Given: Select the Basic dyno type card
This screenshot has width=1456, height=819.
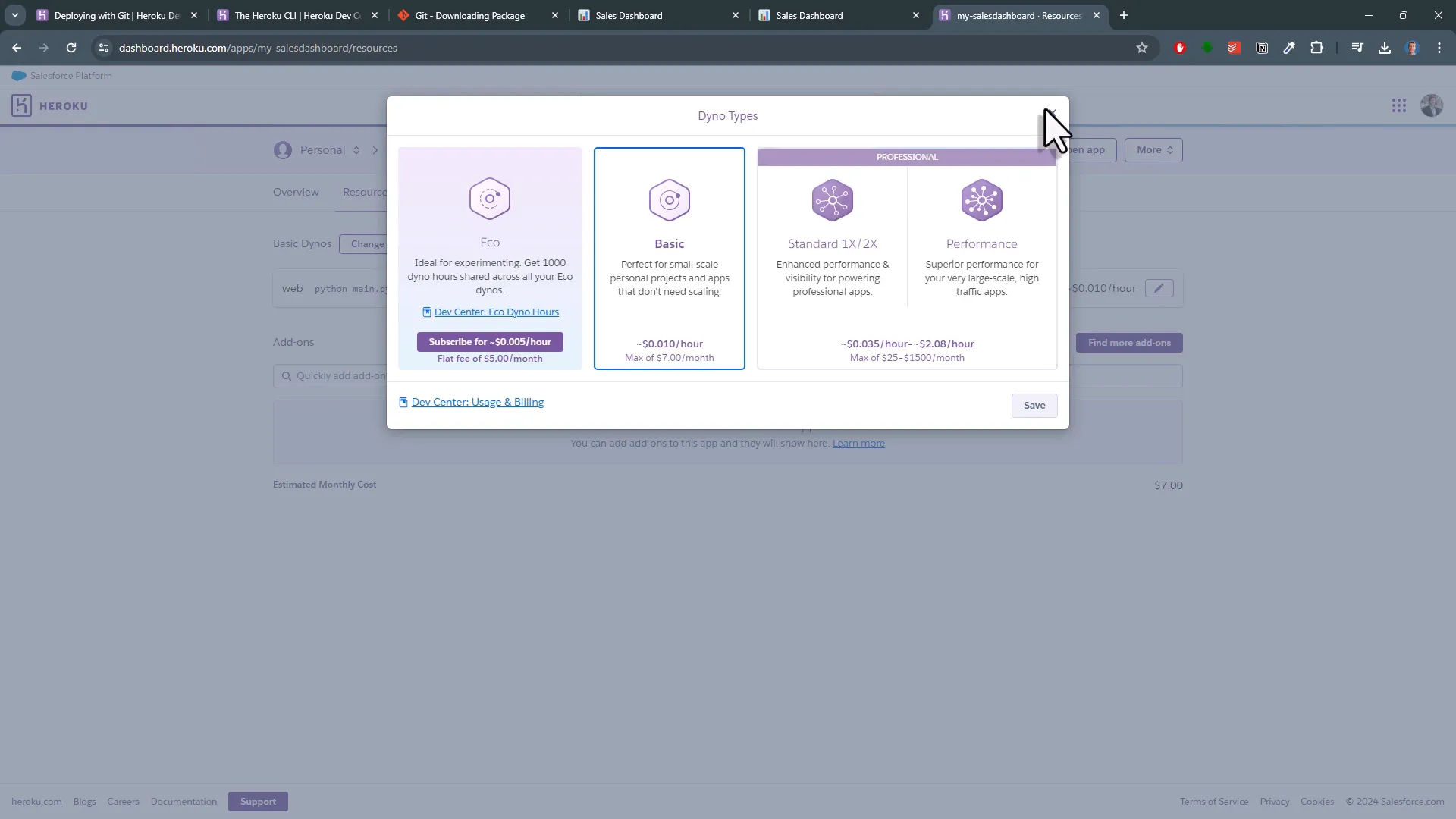Looking at the screenshot, I should tap(669, 258).
